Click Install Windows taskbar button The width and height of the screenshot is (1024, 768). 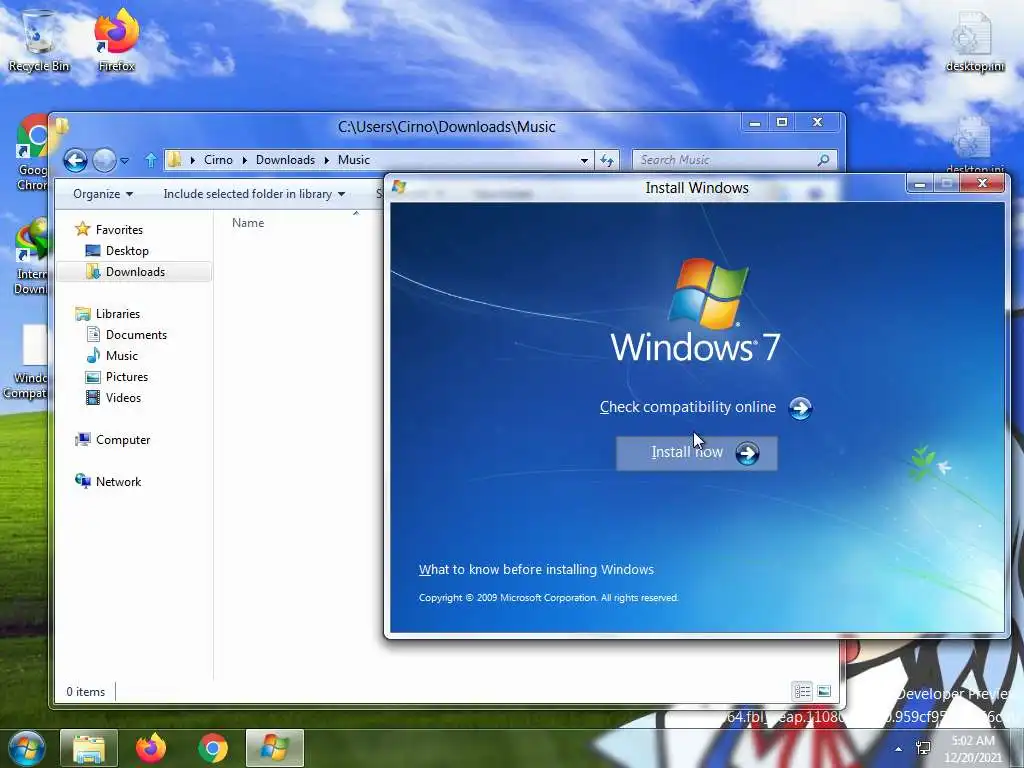pyautogui.click(x=274, y=748)
